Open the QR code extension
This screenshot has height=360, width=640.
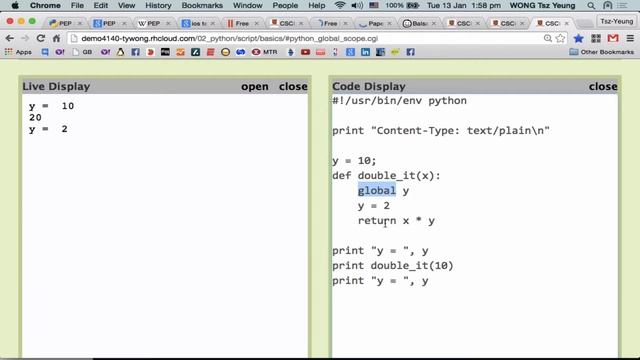tap(596, 38)
